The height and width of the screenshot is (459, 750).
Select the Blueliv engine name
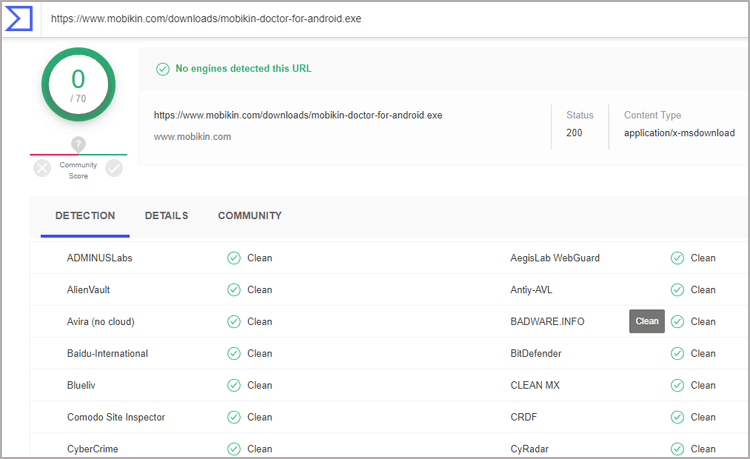pos(81,385)
